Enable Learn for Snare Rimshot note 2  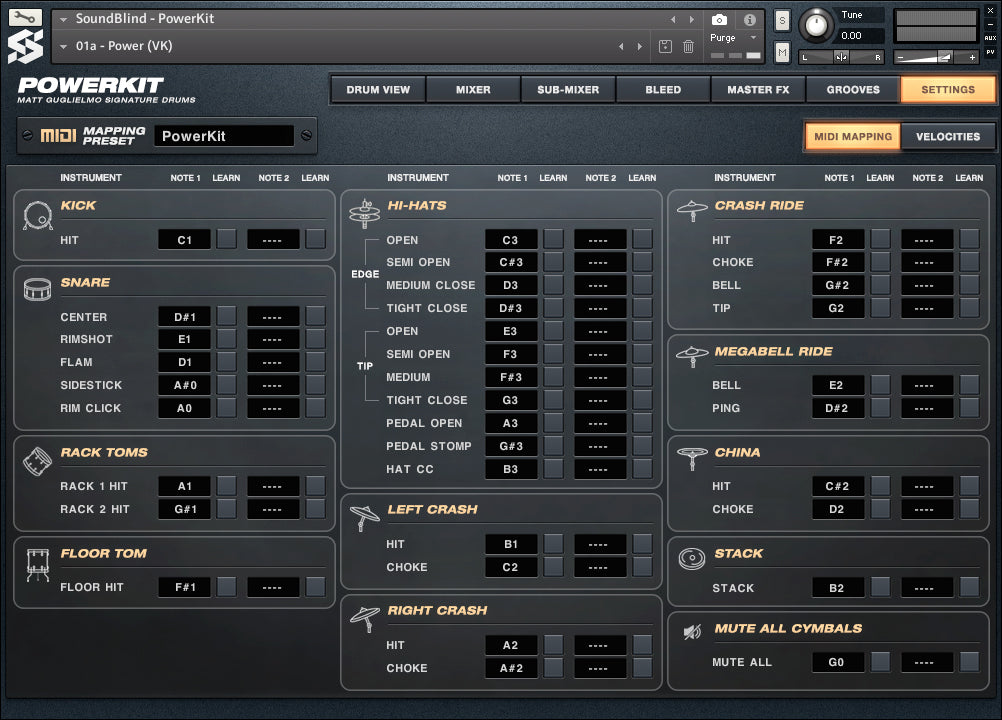pos(315,339)
